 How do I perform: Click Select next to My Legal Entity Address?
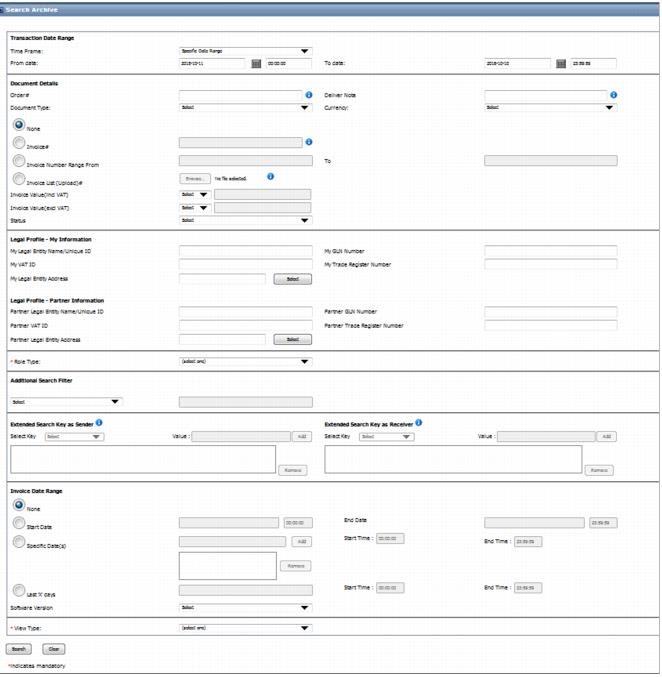click(x=292, y=279)
